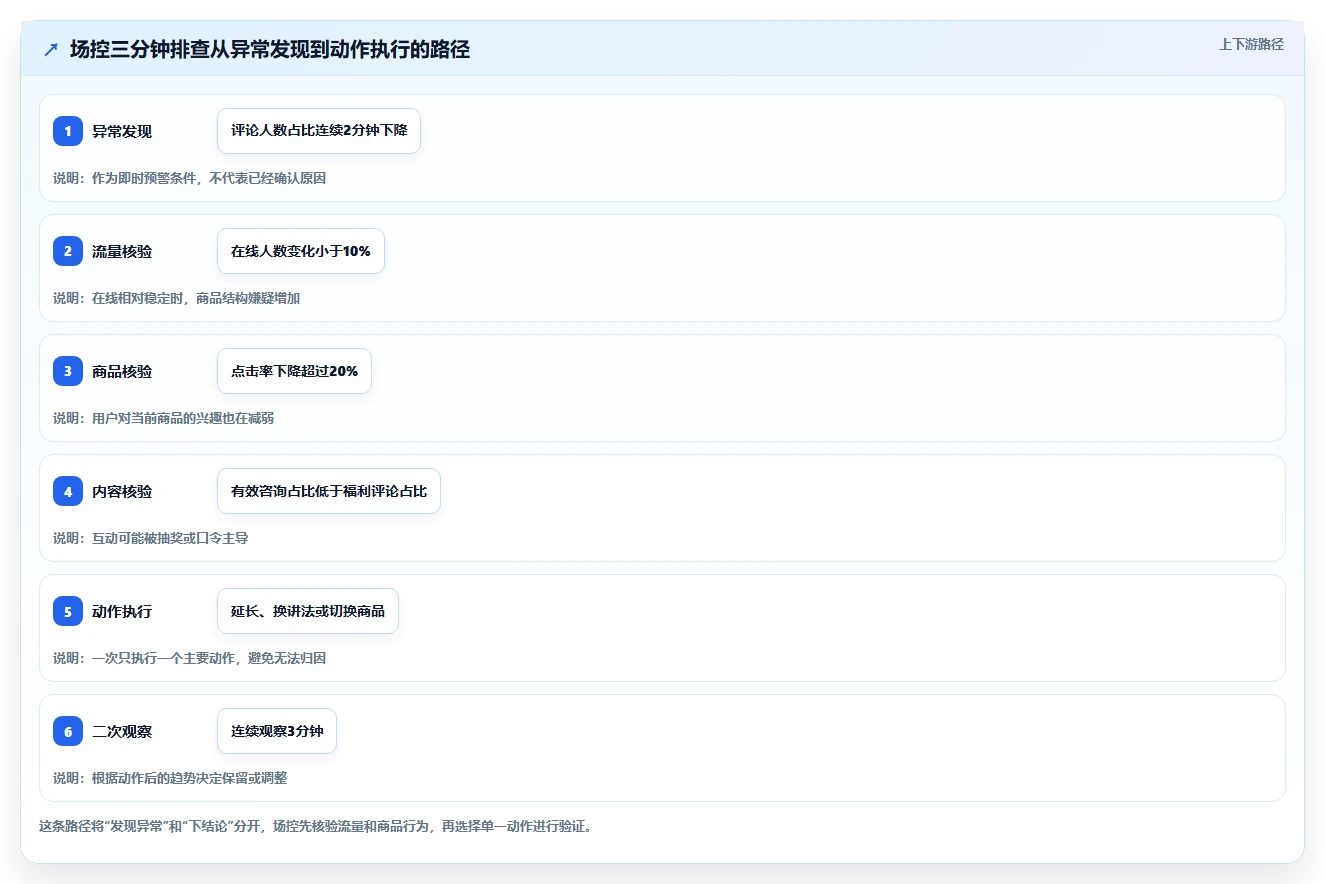Click the 点击率下降超过20% chip
1325x884 pixels.
click(294, 371)
